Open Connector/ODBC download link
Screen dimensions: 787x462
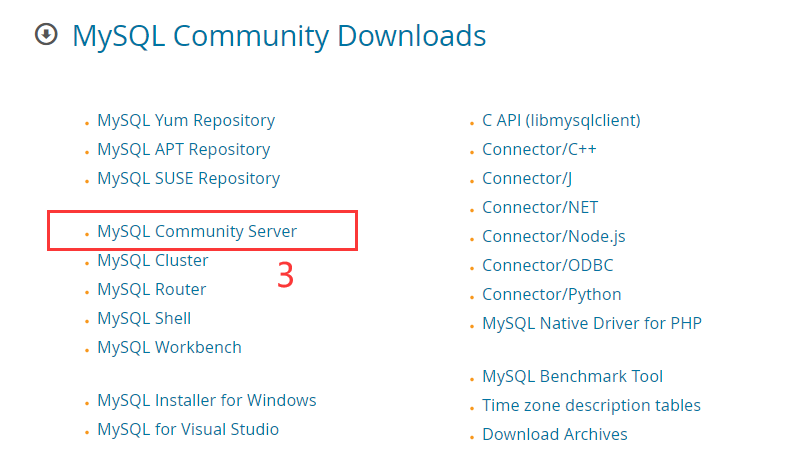click(x=548, y=266)
